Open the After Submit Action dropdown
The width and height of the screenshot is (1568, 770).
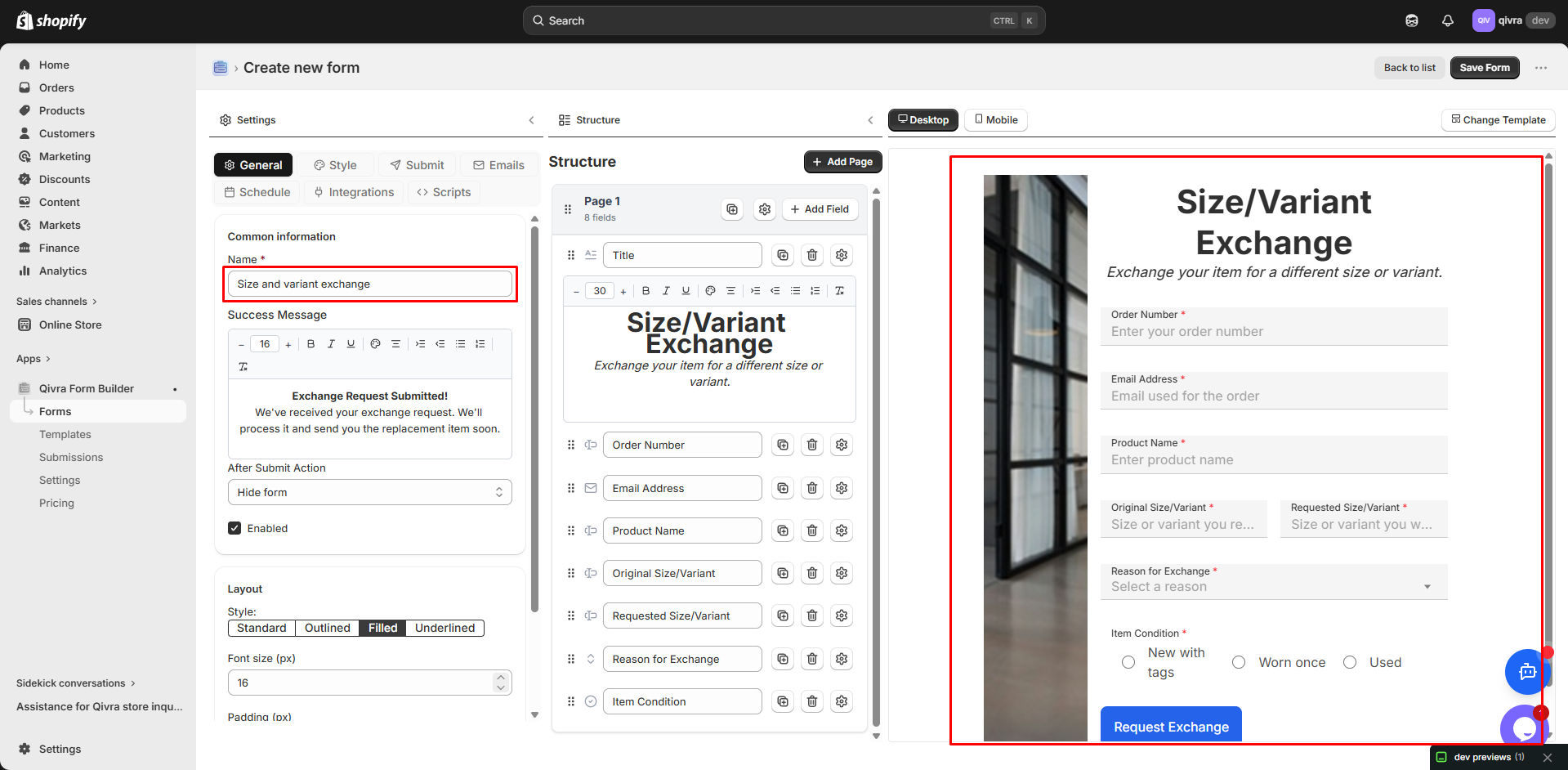pos(369,492)
